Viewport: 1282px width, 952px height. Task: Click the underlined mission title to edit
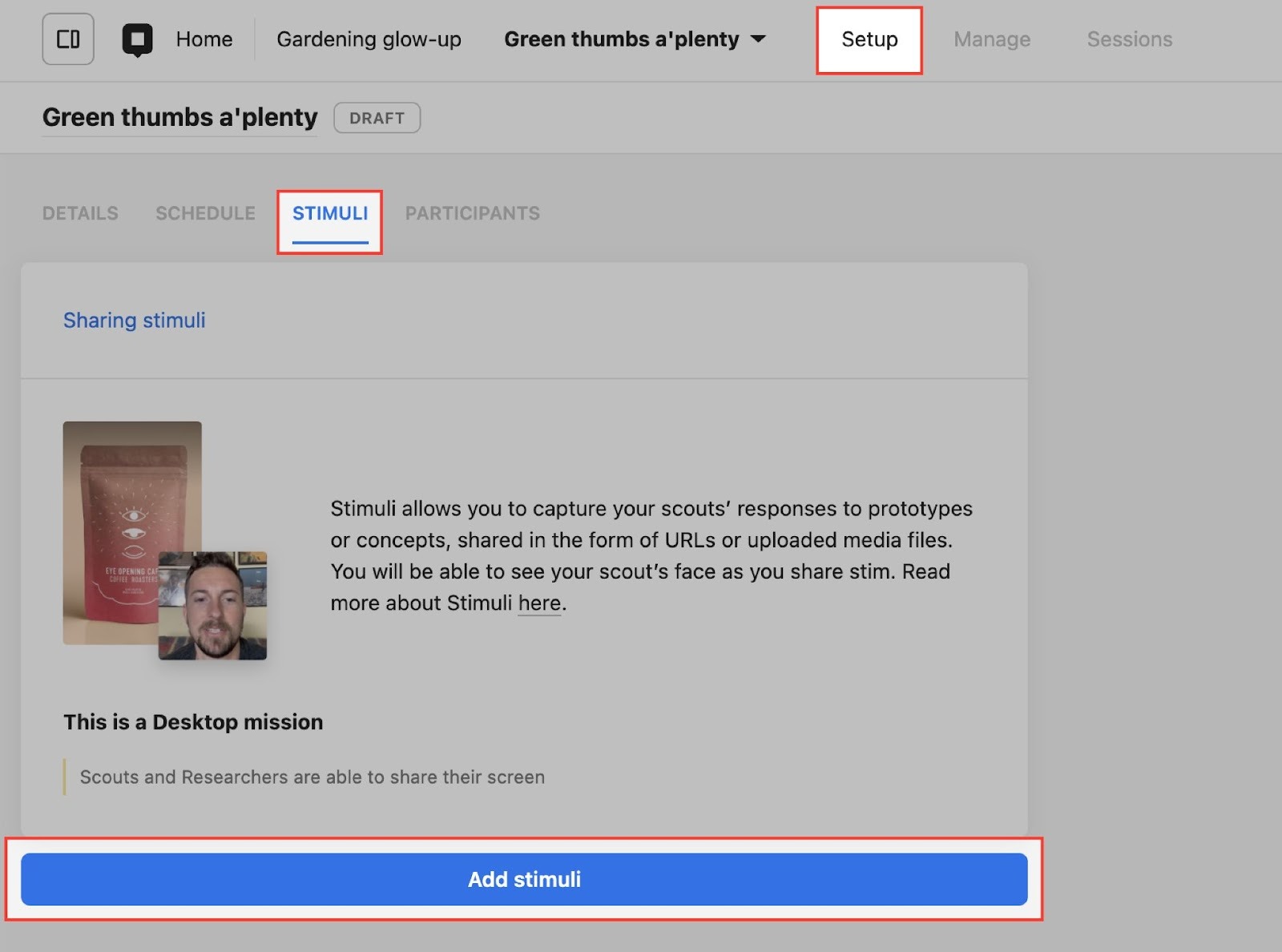click(x=179, y=118)
